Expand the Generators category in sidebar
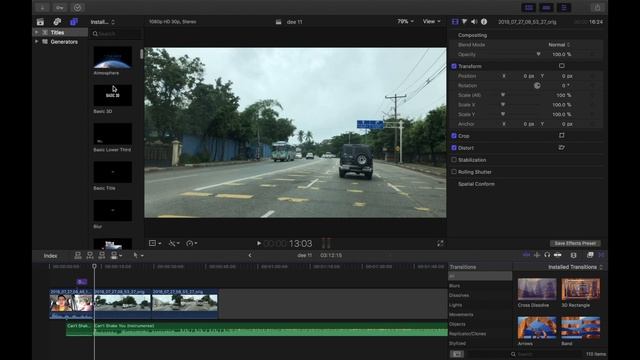This screenshot has width=640, height=360. [36, 42]
